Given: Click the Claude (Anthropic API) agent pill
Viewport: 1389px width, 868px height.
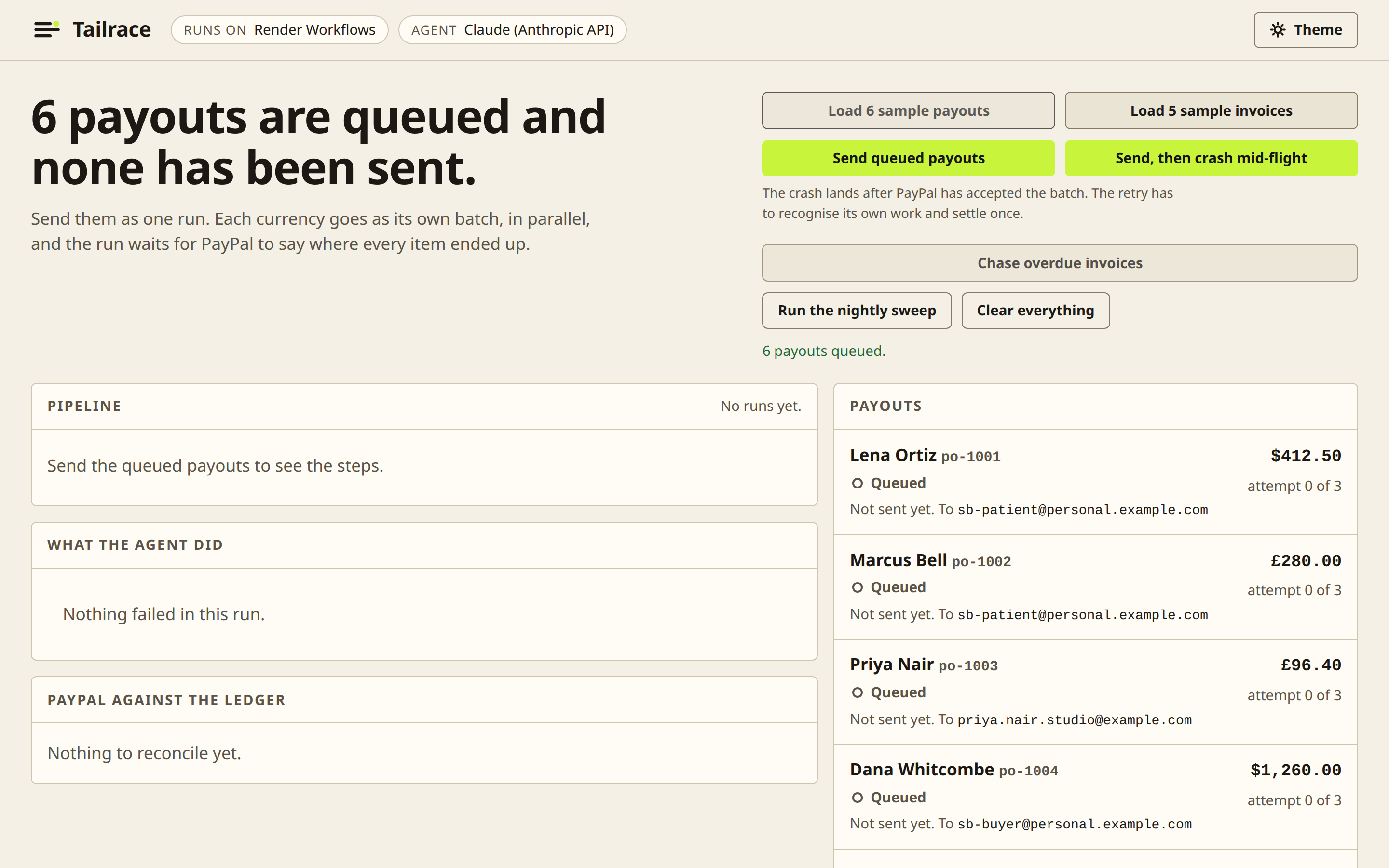Looking at the screenshot, I should pos(512,30).
